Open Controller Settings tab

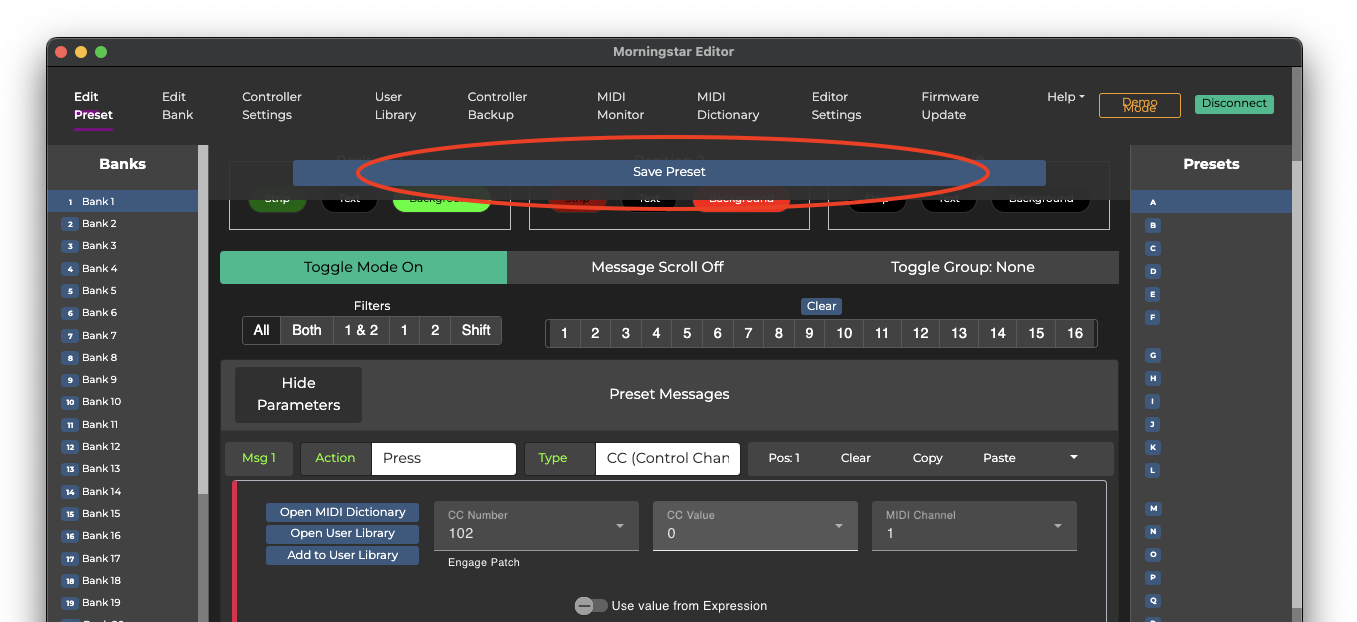[271, 106]
